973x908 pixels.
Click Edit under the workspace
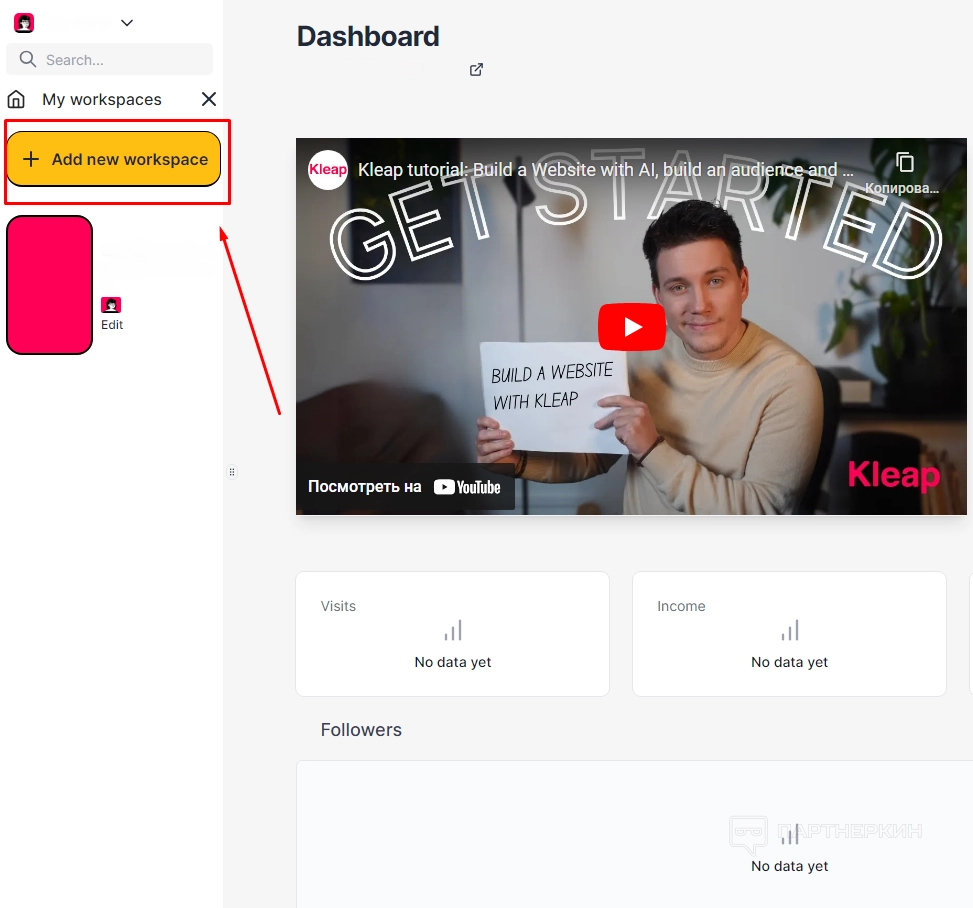point(112,325)
